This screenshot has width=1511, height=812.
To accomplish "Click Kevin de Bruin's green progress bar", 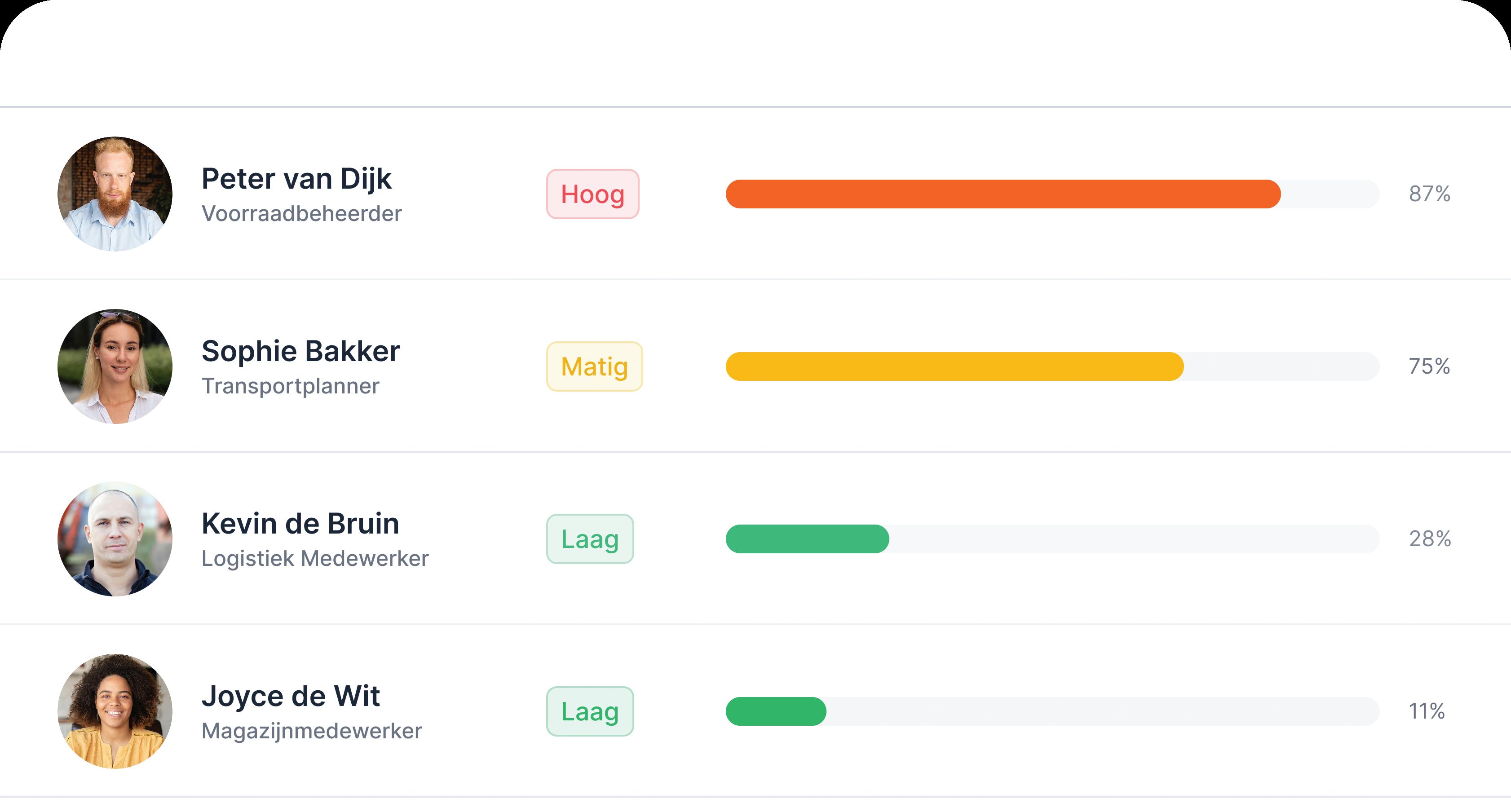I will coord(807,539).
